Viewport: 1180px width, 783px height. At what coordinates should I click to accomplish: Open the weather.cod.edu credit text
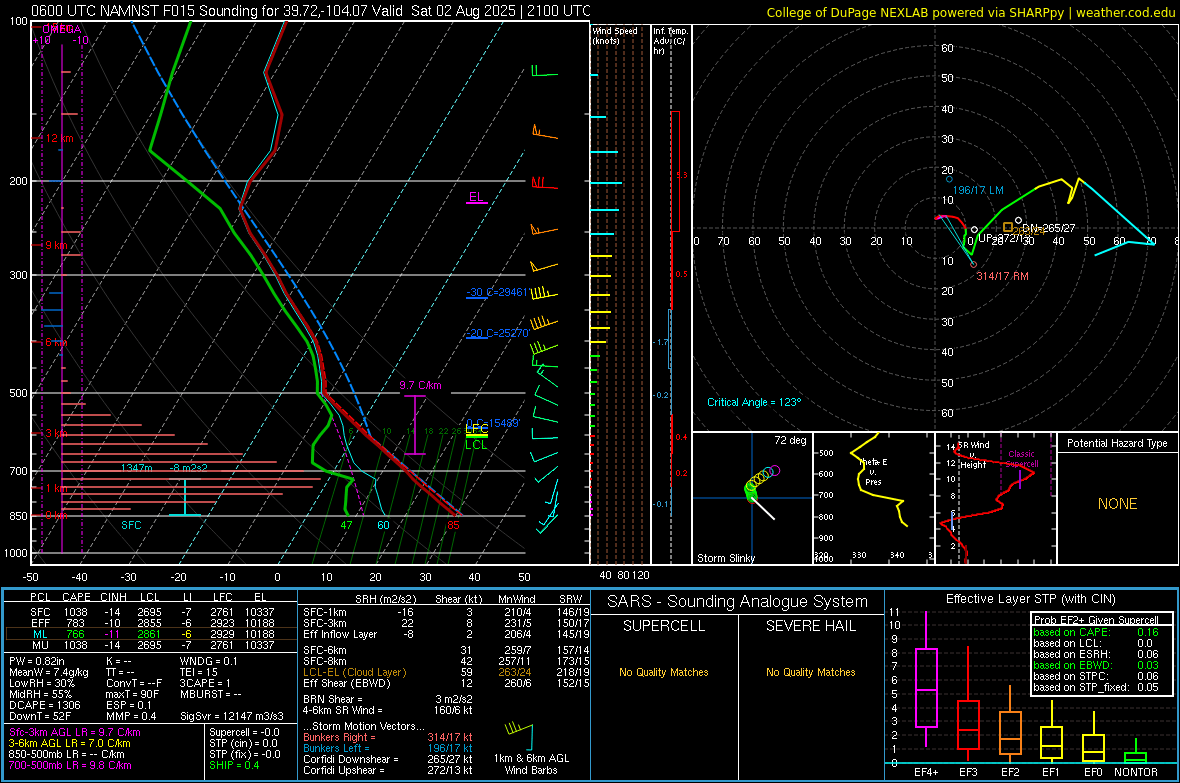coord(1125,12)
